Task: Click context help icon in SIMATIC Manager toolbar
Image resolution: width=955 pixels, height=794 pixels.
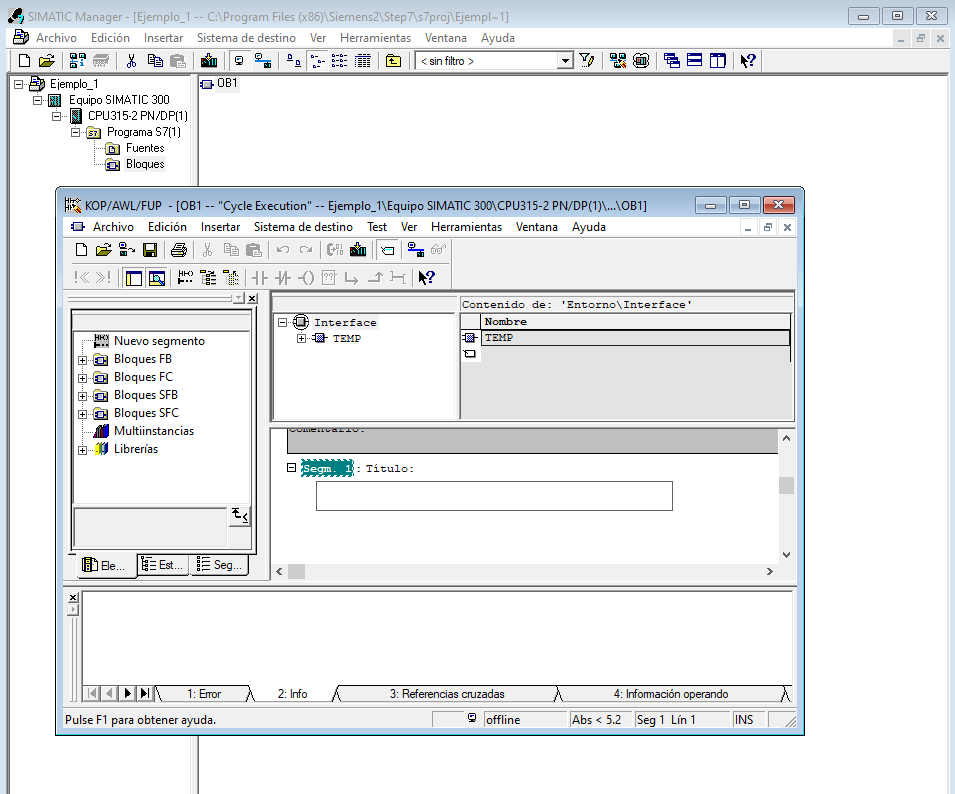Action: [748, 61]
